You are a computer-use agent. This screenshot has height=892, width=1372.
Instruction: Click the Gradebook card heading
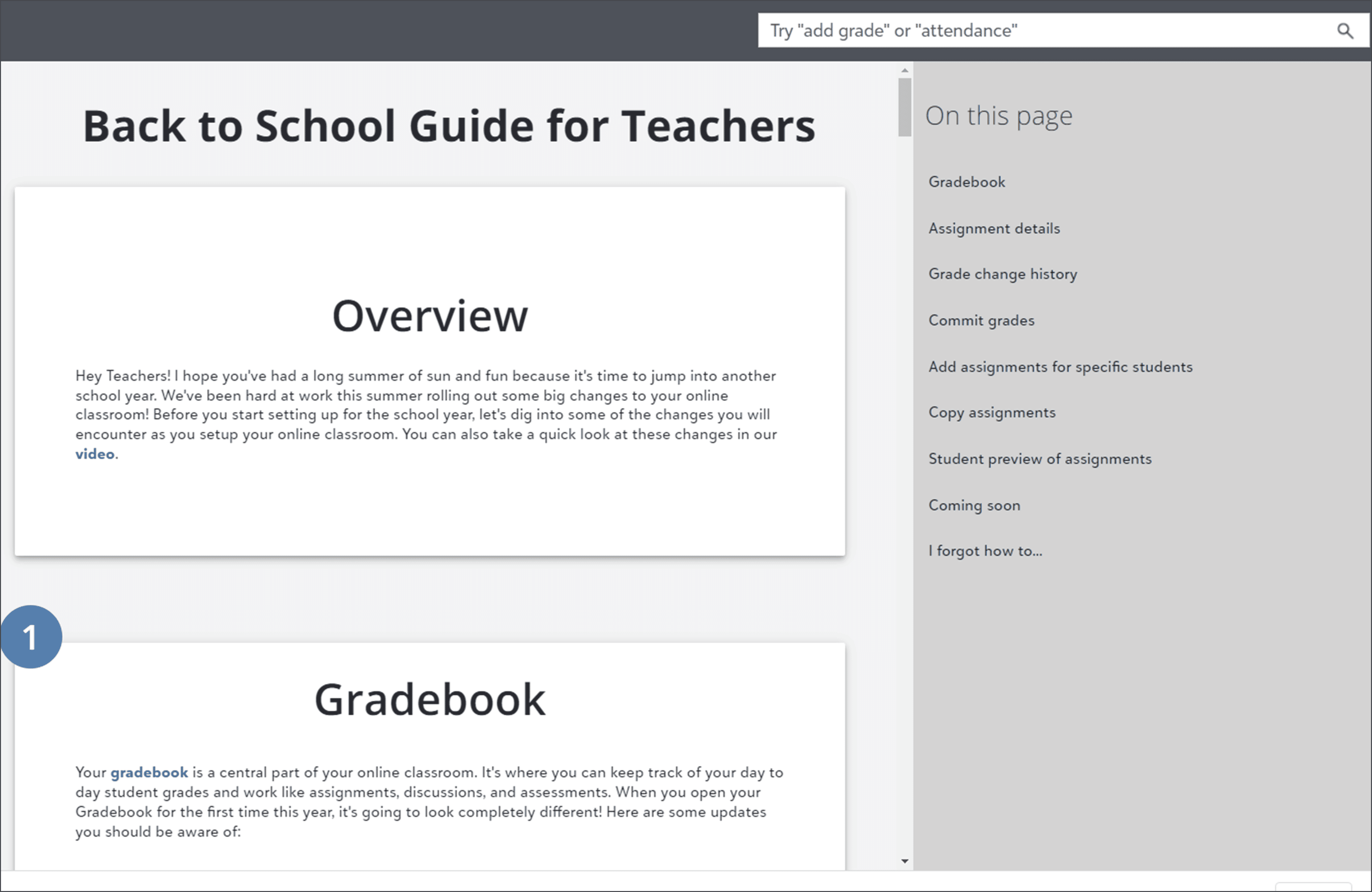(429, 699)
